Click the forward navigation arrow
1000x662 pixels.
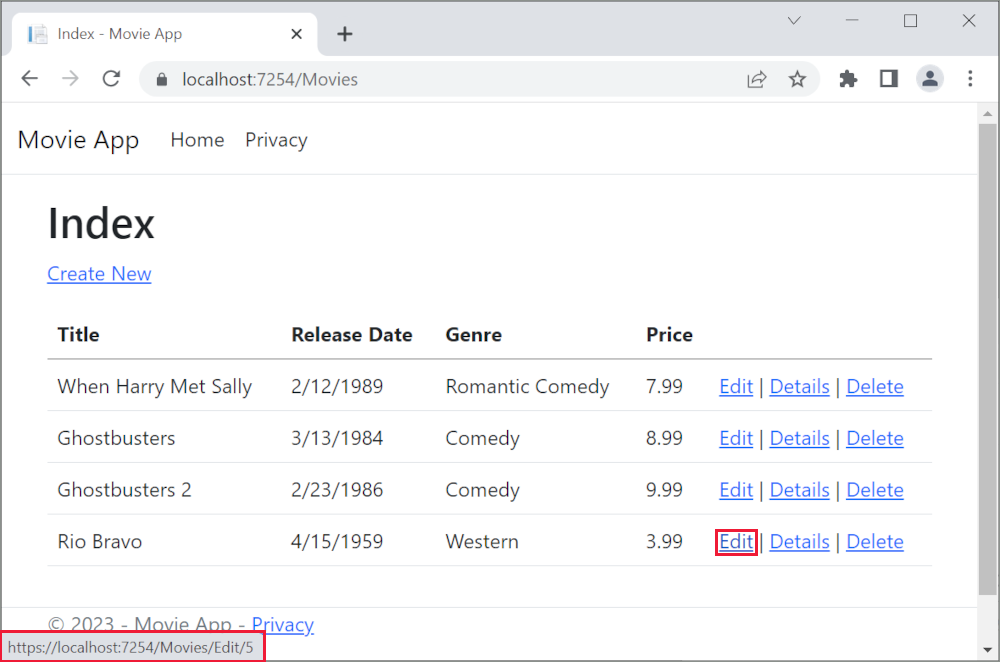pos(70,78)
